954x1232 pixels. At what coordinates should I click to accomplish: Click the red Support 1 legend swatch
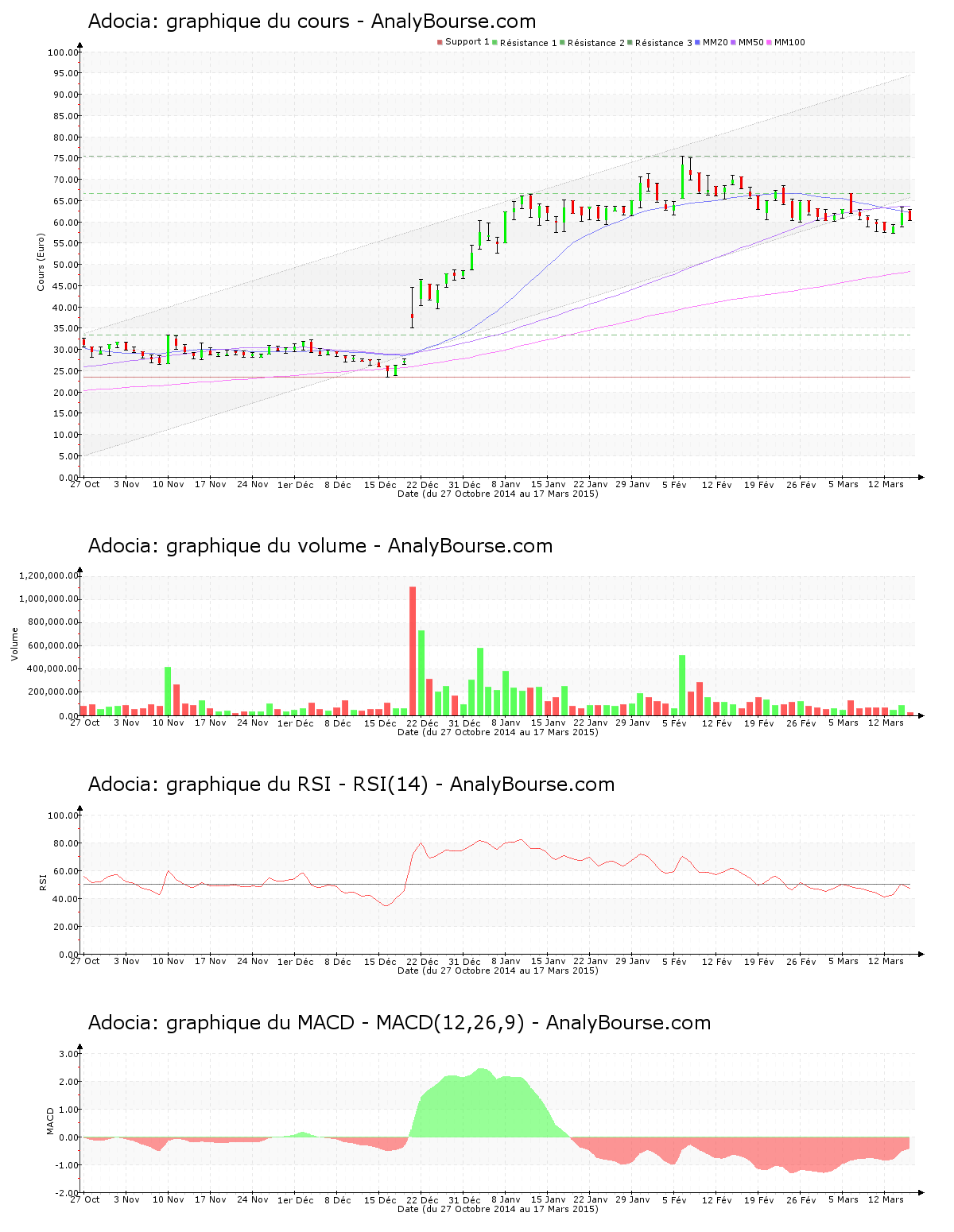coord(440,42)
